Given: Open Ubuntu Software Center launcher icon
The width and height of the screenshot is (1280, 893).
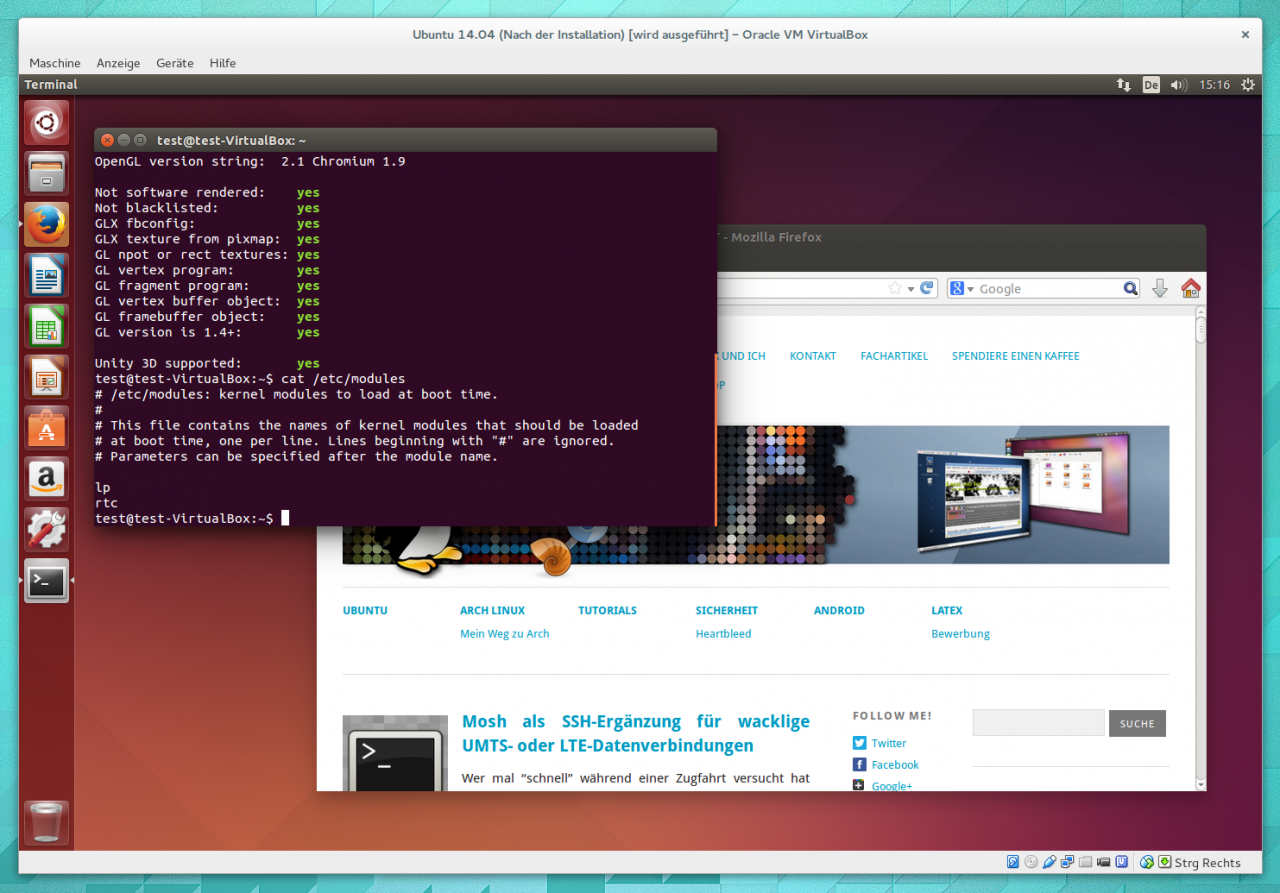Looking at the screenshot, I should coord(46,429).
